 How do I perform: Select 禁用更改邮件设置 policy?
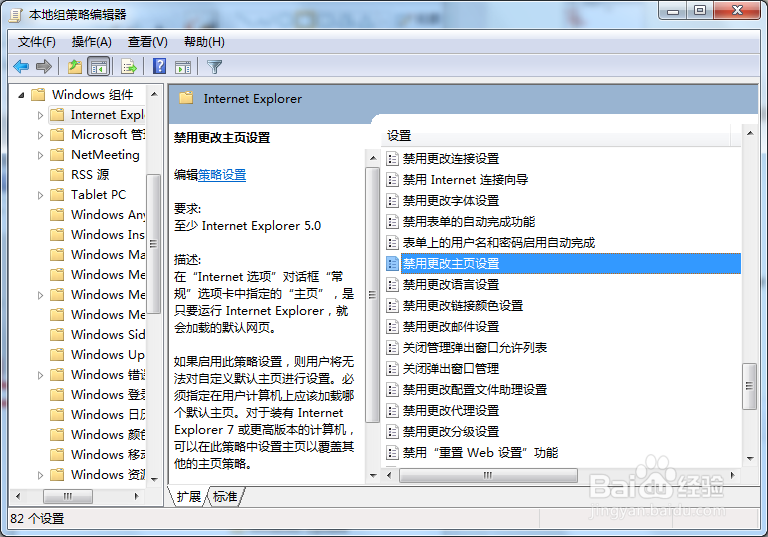pyautogui.click(x=451, y=327)
